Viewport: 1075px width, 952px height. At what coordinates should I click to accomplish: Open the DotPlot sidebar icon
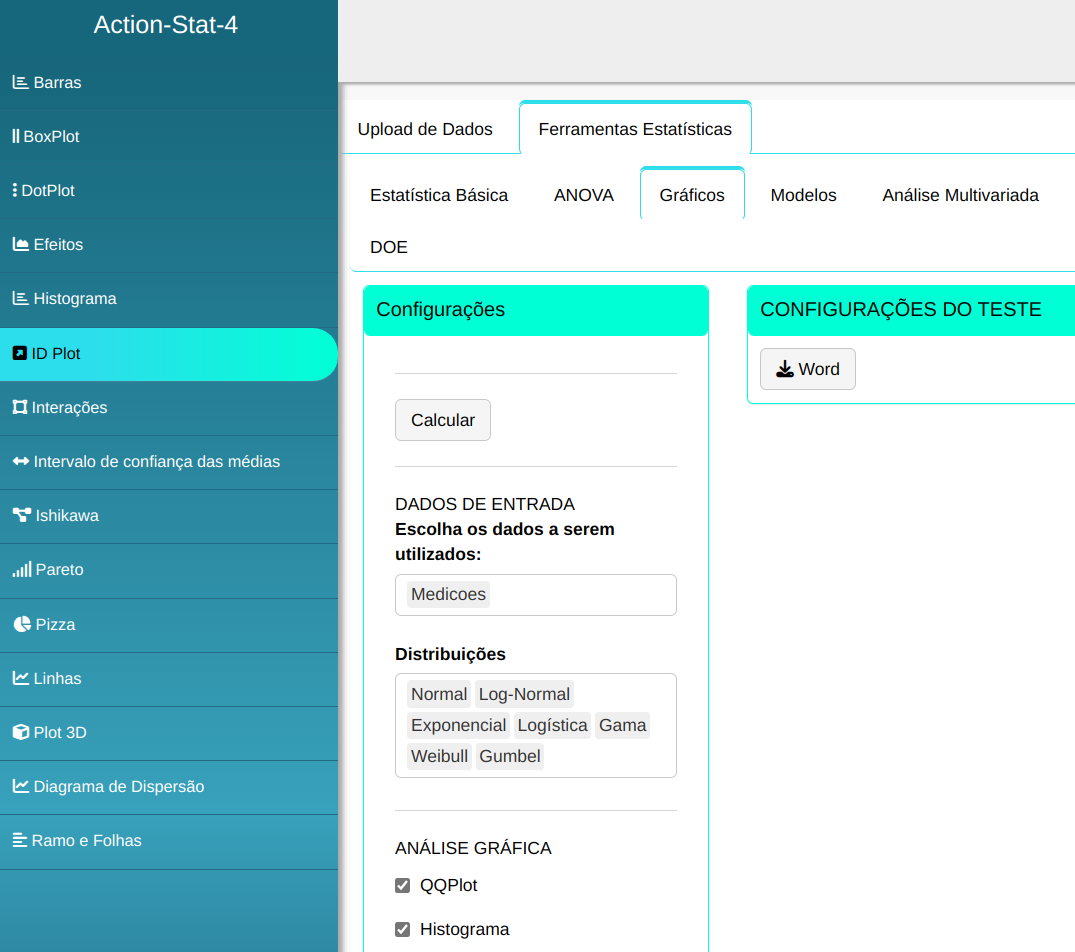(x=15, y=191)
